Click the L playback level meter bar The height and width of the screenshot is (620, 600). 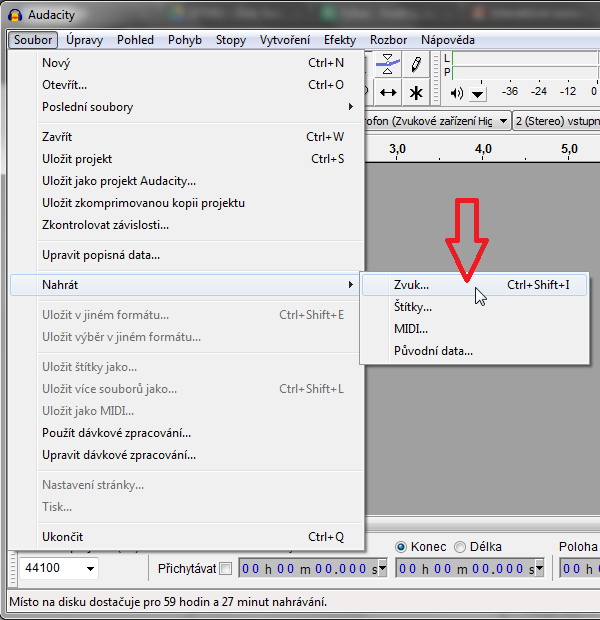526,59
